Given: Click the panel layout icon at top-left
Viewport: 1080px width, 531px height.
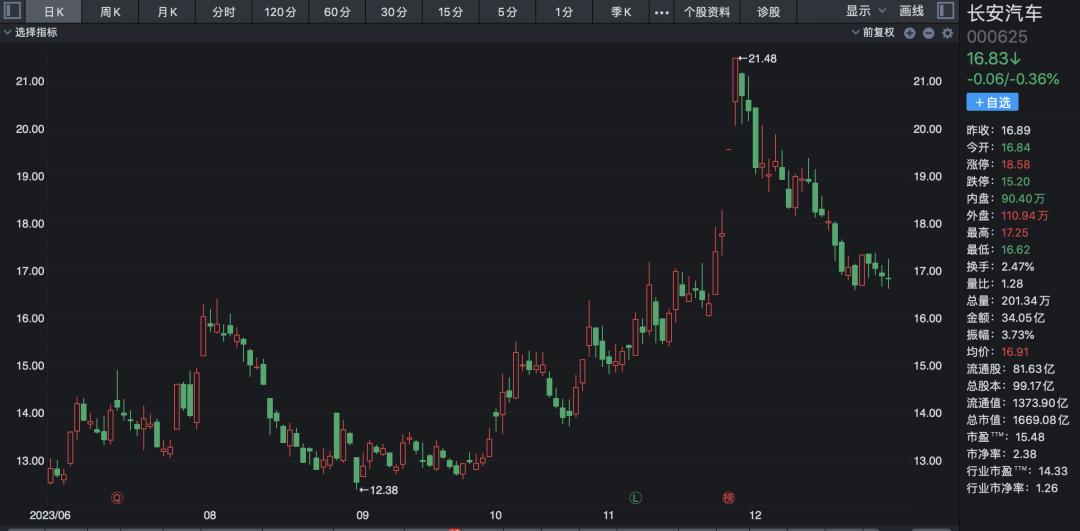Looking at the screenshot, I should (x=9, y=12).
